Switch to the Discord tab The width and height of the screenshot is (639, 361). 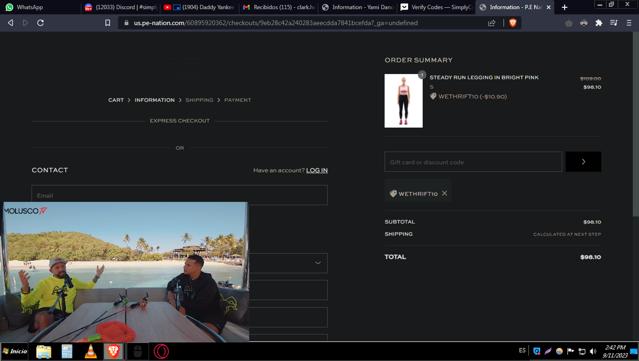tap(120, 7)
